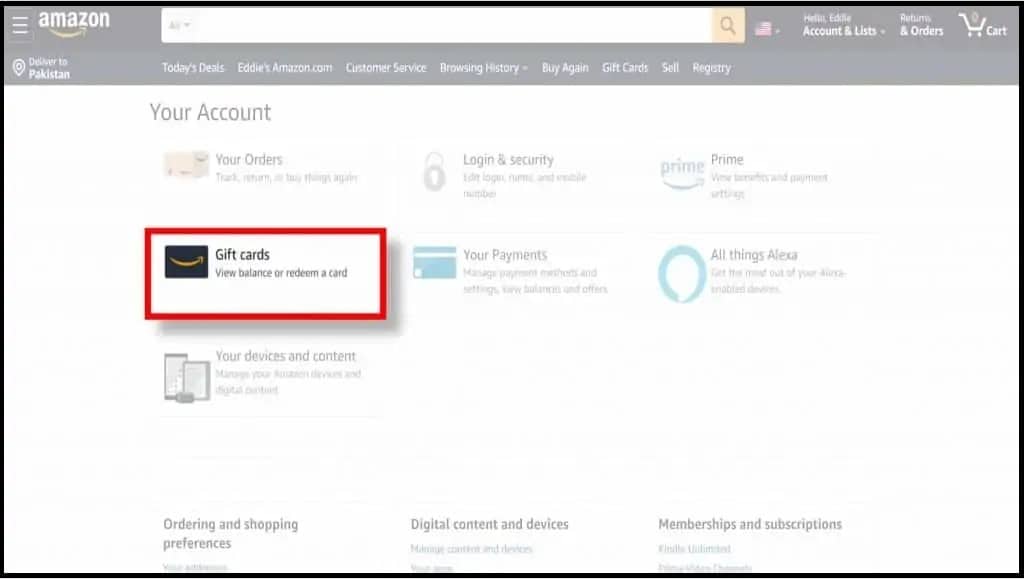Click 'View balance or redeem a card' text
This screenshot has width=1024, height=579.
tap(281, 273)
